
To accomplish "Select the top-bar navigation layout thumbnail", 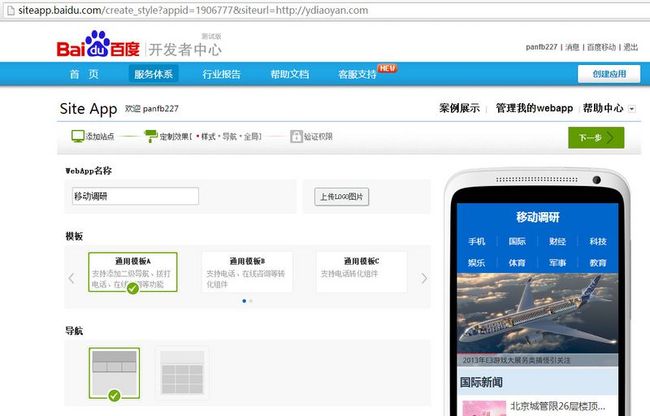I will point(114,373).
